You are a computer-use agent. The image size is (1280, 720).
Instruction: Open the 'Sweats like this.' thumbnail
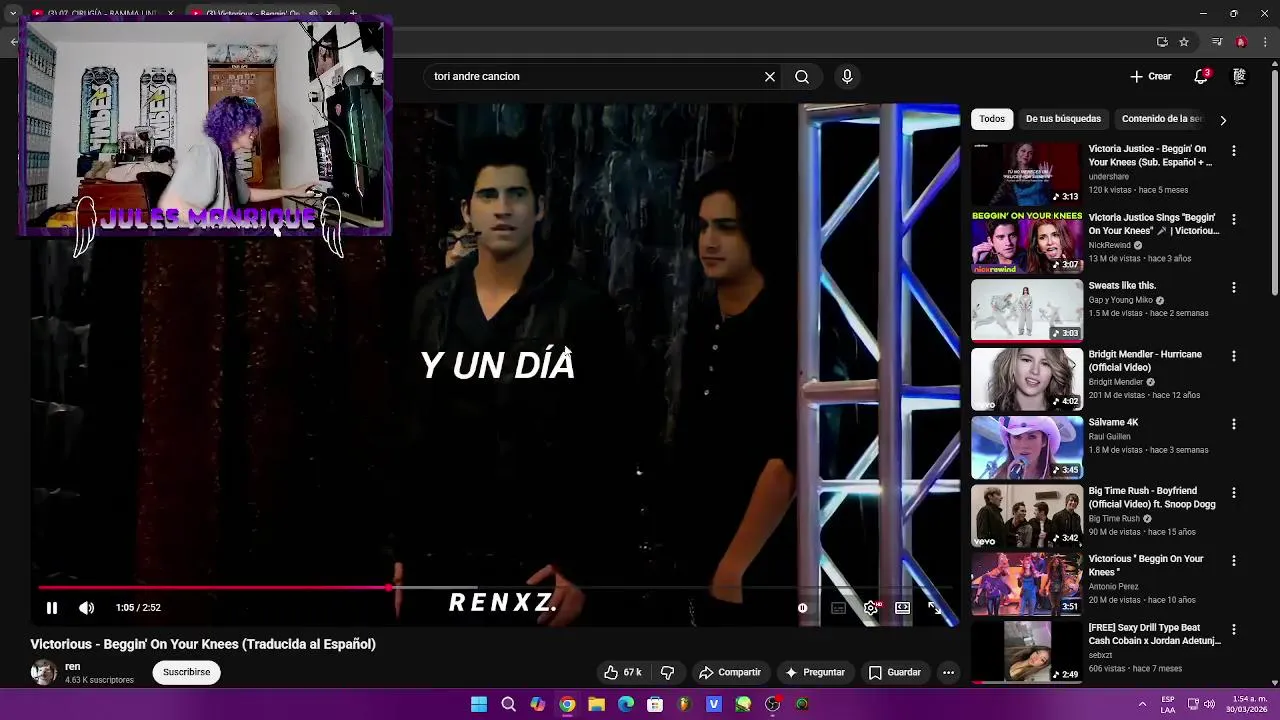click(x=1027, y=310)
